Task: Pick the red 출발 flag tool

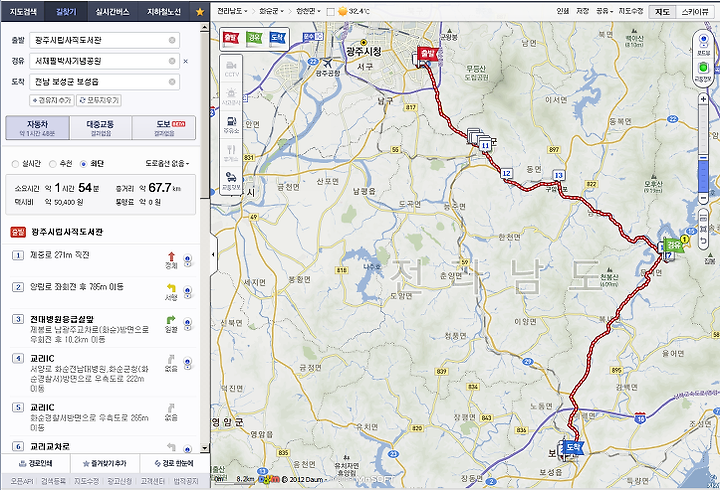Action: (231, 38)
